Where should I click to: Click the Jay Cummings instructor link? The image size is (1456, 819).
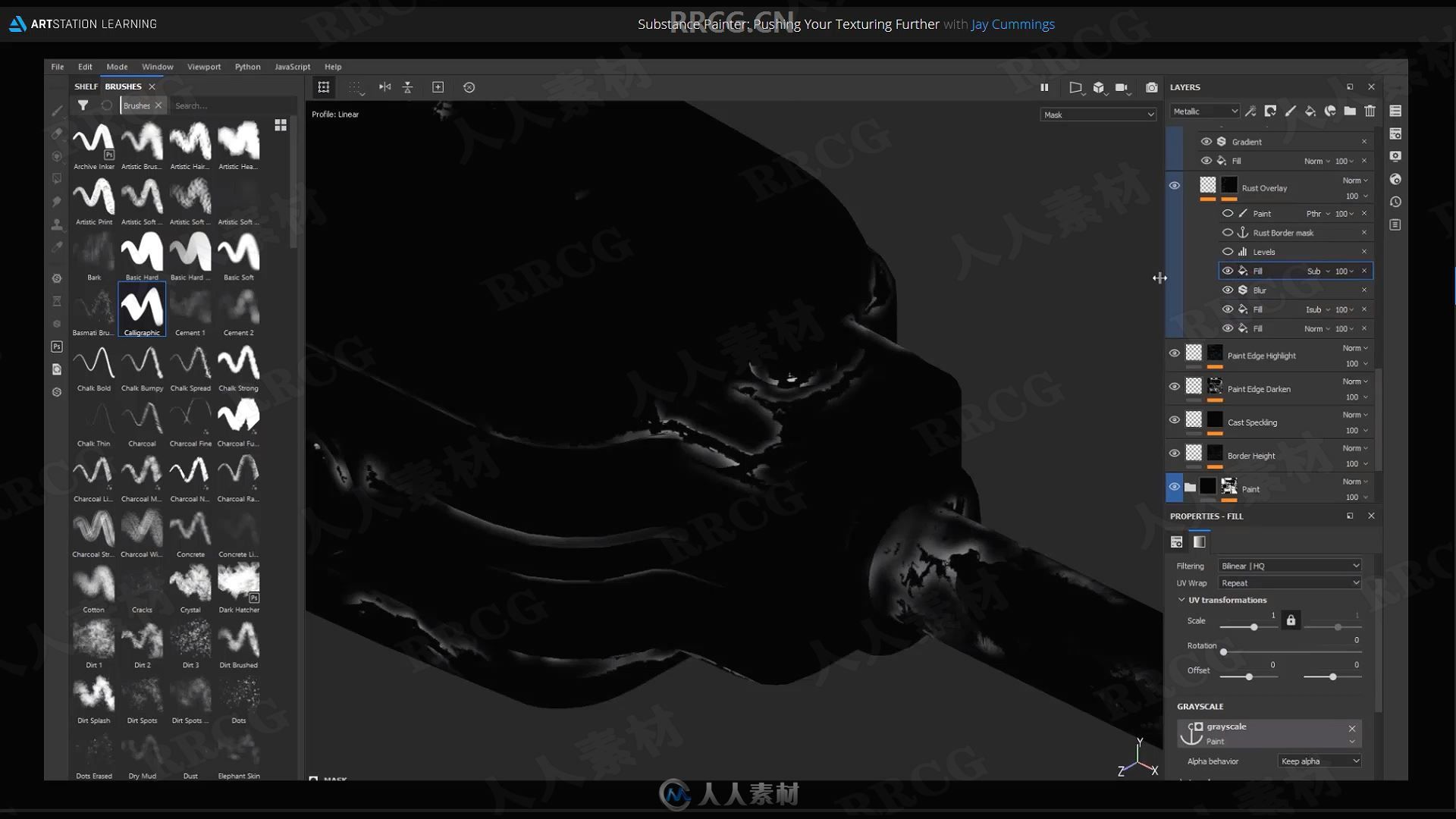[1012, 24]
